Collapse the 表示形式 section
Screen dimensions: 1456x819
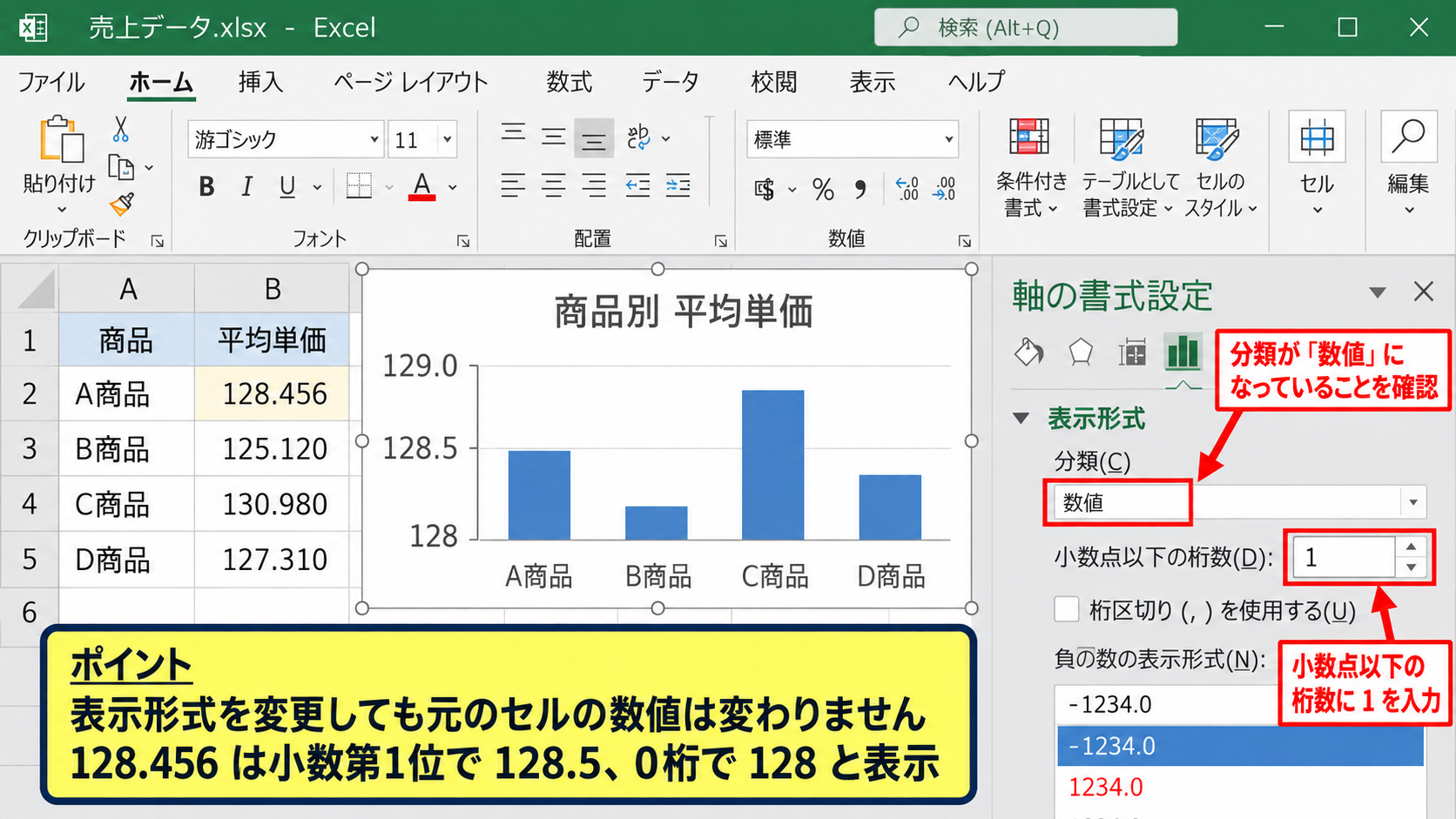(x=1021, y=419)
